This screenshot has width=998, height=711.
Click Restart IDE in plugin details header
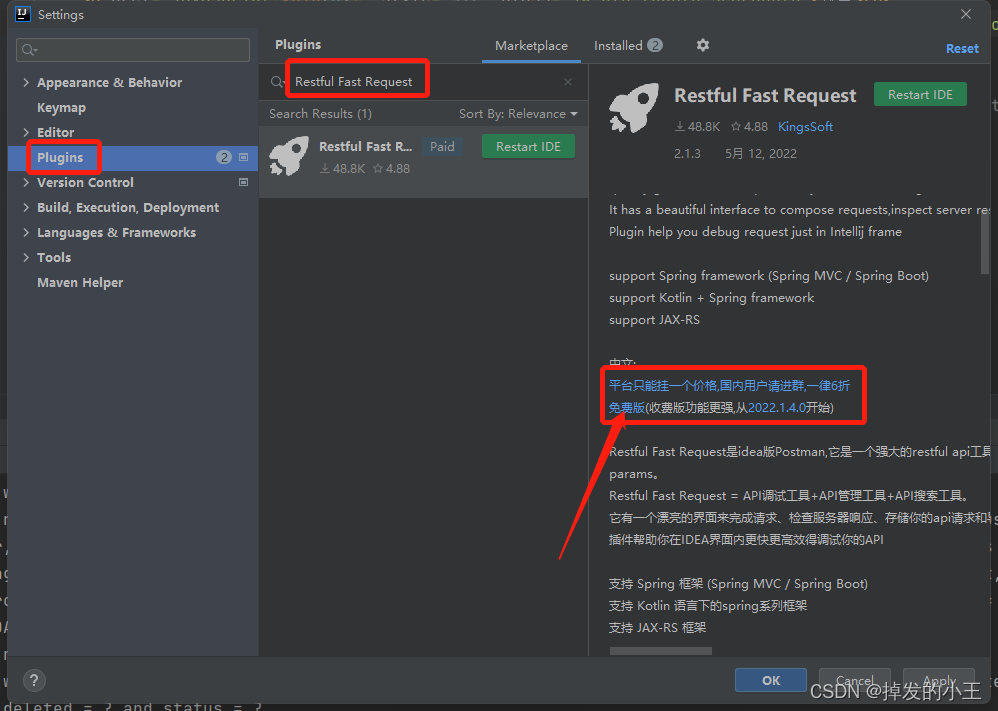(920, 95)
